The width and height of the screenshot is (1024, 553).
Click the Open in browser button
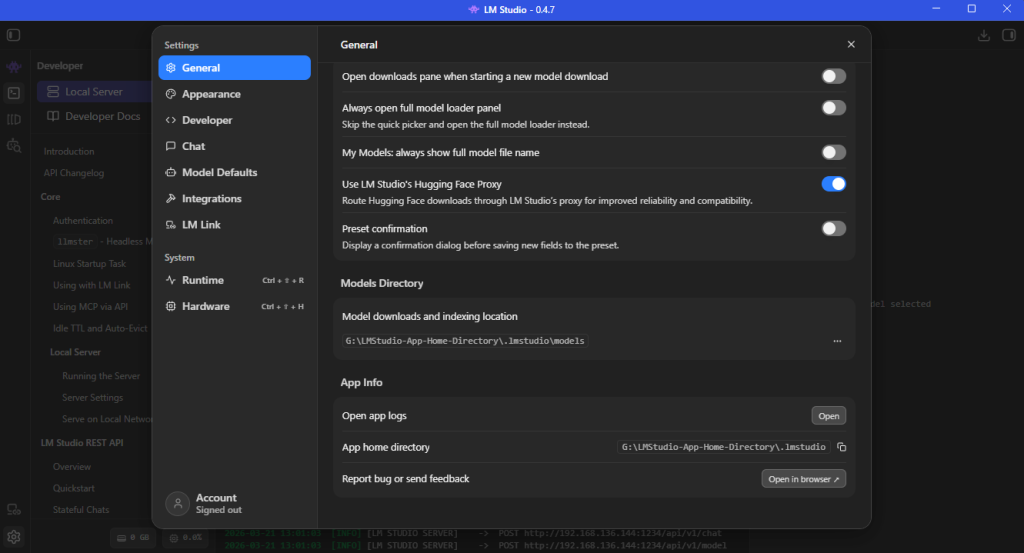click(x=803, y=479)
